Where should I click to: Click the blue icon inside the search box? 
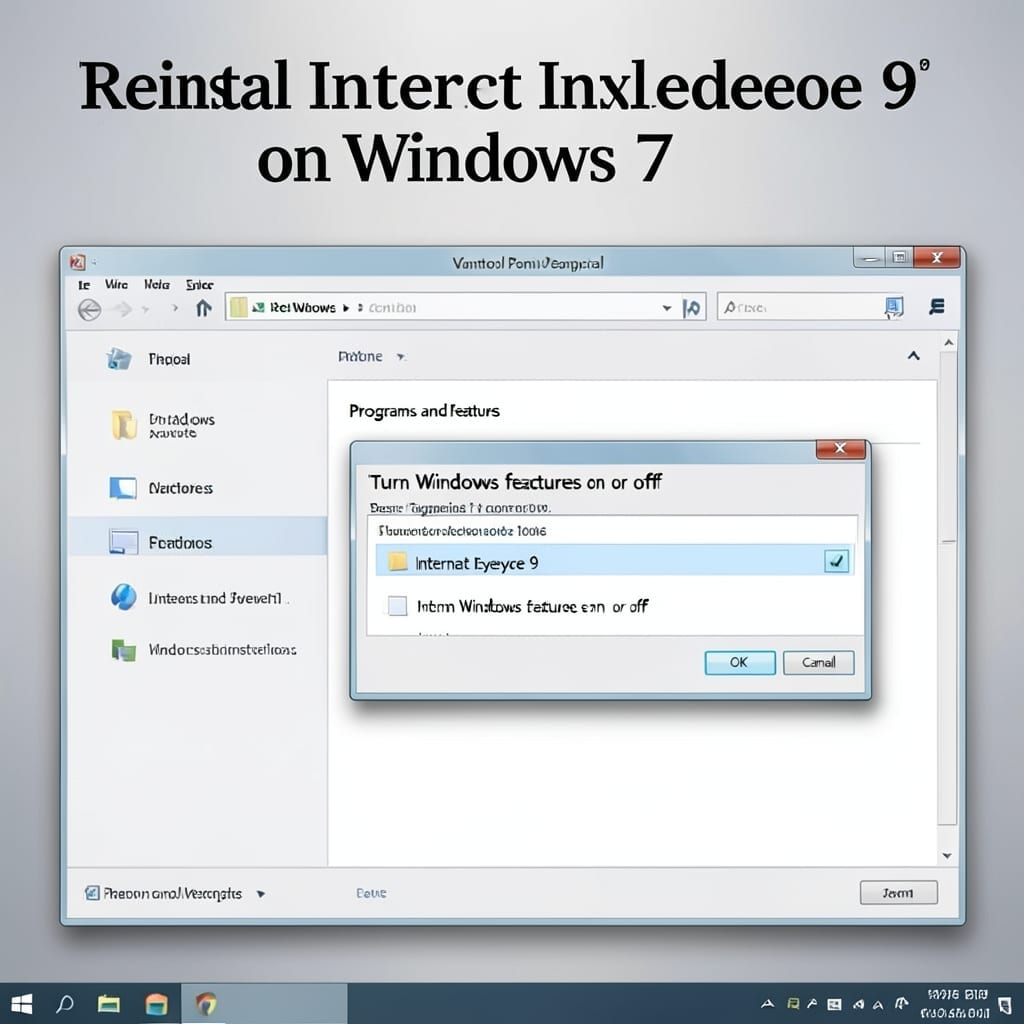pyautogui.click(x=893, y=307)
